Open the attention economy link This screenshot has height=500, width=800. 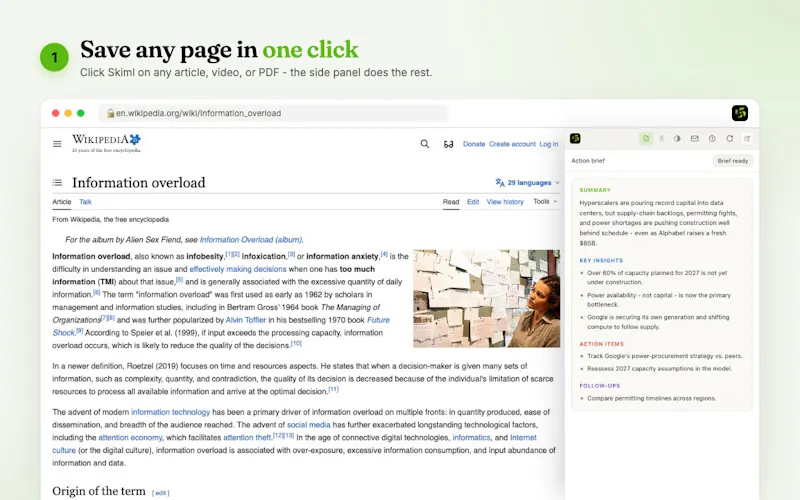(130, 437)
